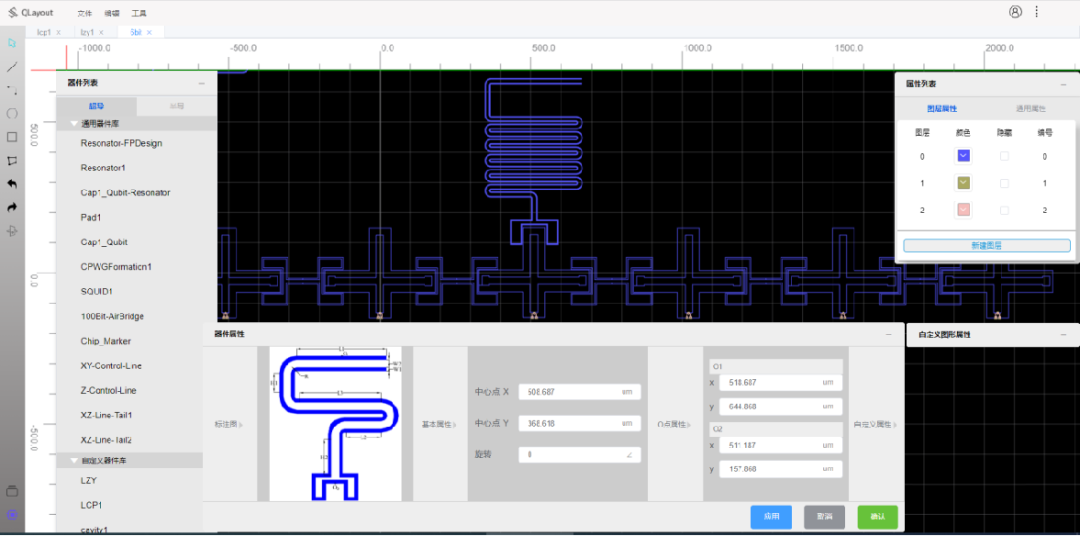Select the polygon drawing tool
The width and height of the screenshot is (1080, 536).
(12, 160)
